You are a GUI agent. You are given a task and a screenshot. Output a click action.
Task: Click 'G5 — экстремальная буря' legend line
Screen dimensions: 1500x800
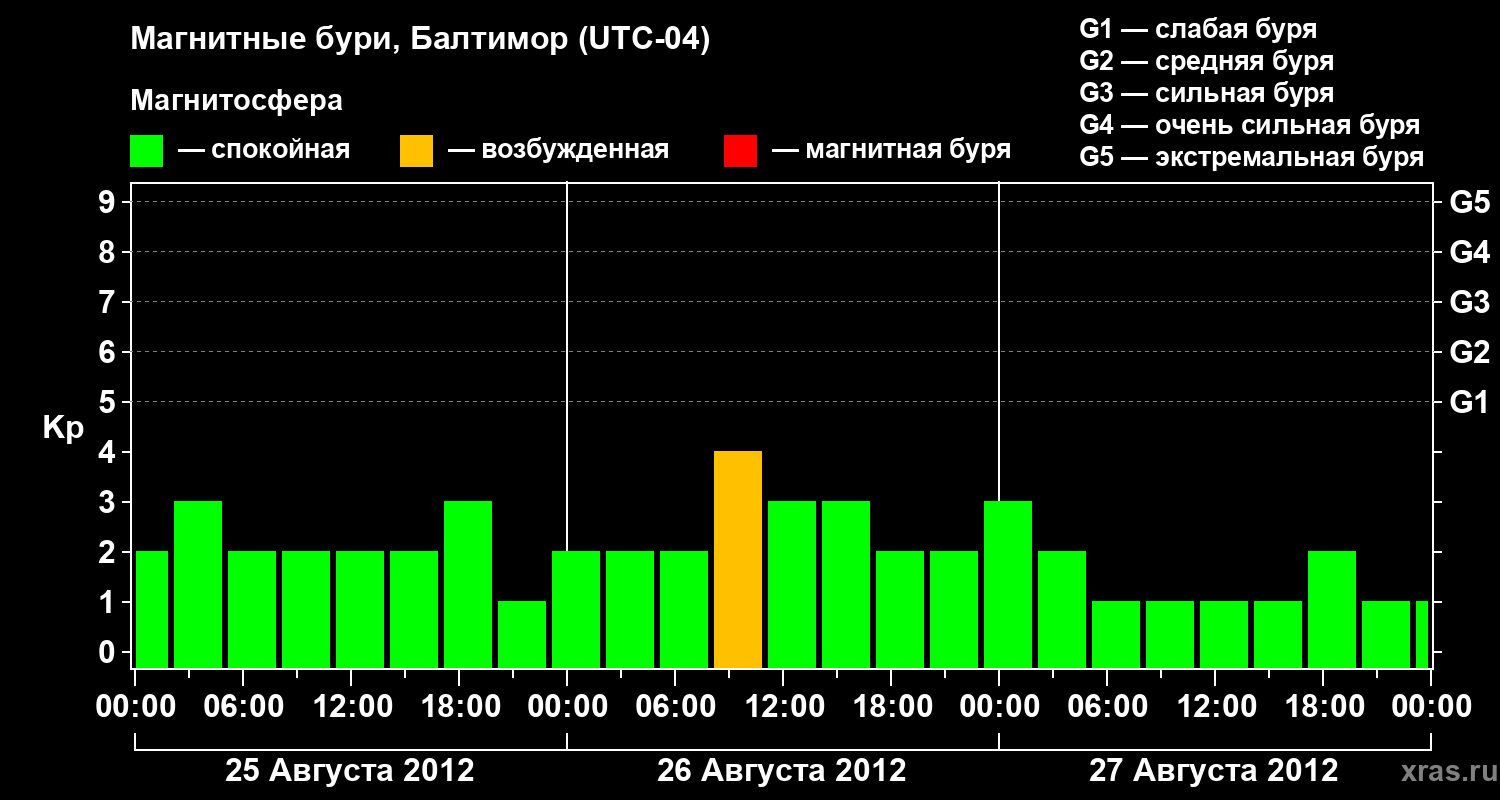(x=1251, y=157)
